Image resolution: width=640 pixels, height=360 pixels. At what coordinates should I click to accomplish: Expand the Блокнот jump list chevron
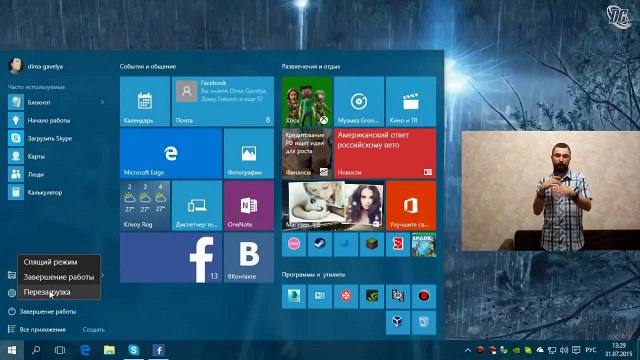[x=102, y=102]
